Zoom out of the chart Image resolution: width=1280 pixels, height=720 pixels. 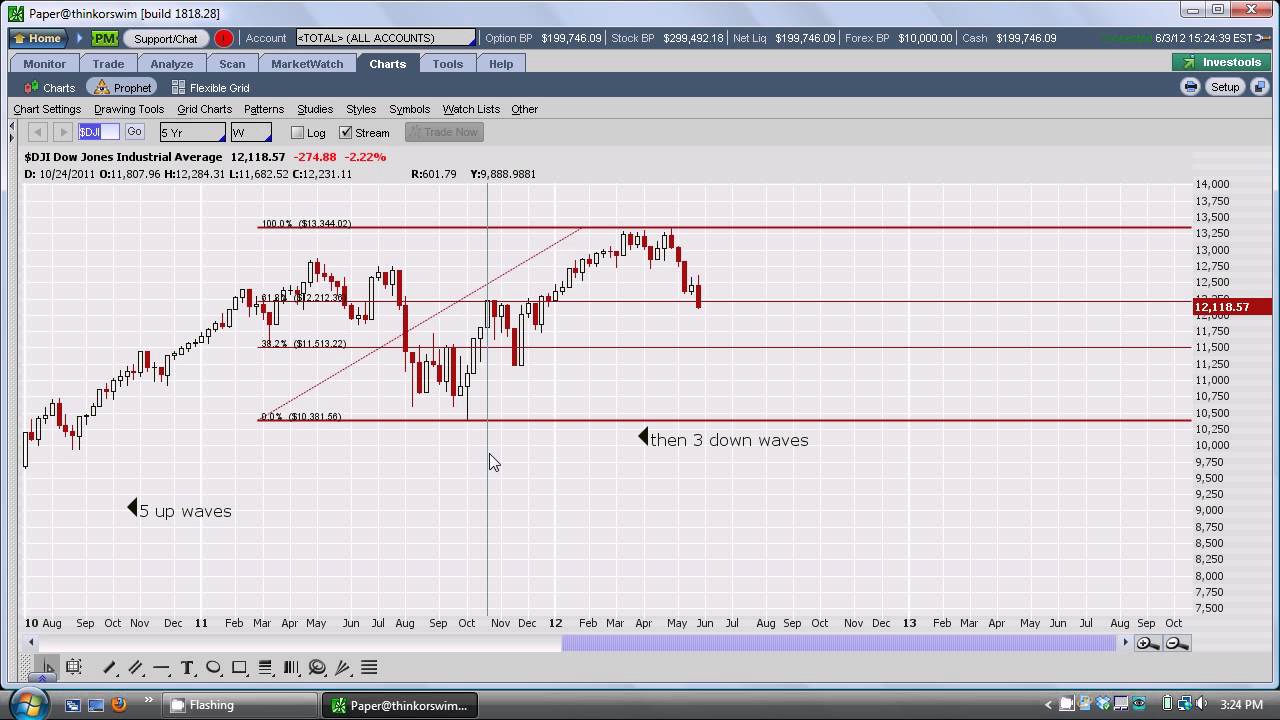pos(1176,643)
